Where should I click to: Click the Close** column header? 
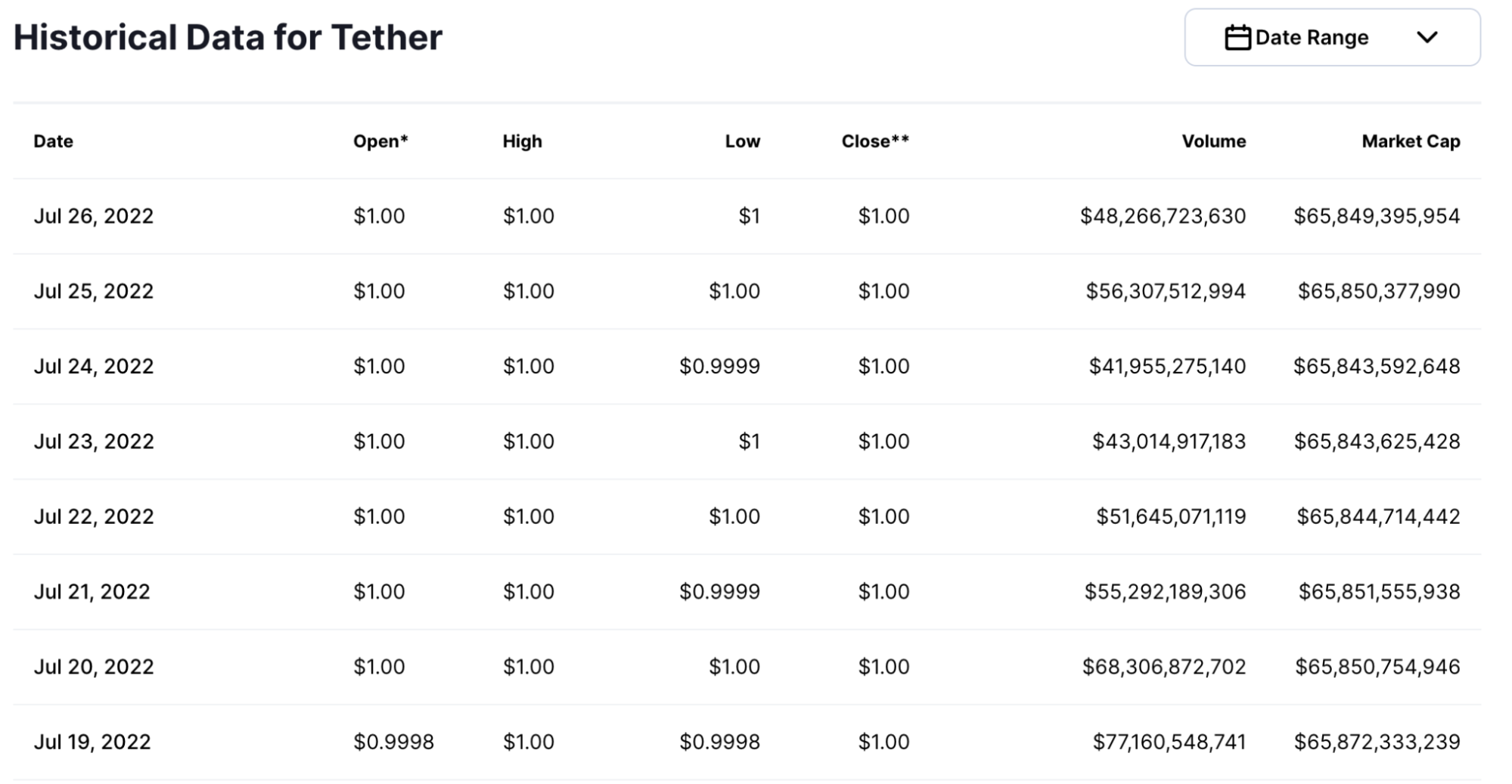(875, 141)
